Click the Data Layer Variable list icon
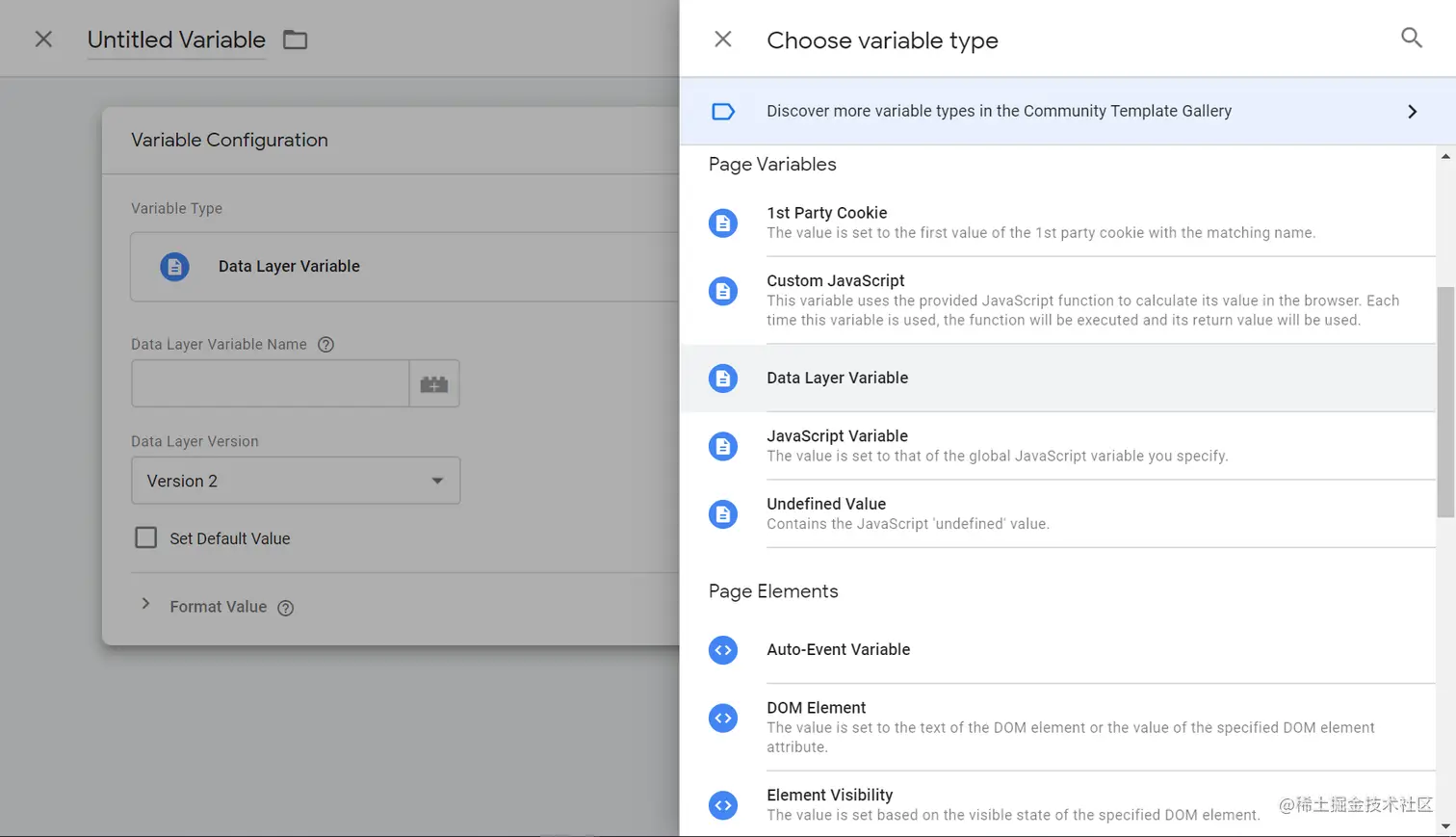The width and height of the screenshot is (1456, 837). tap(723, 378)
